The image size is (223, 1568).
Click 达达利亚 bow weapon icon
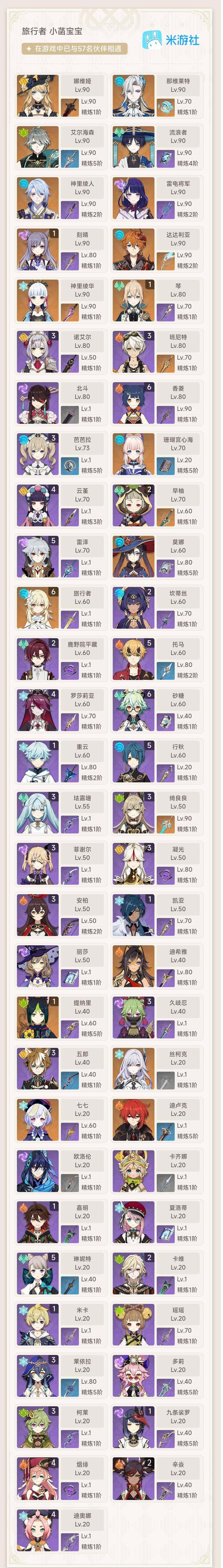click(x=165, y=261)
